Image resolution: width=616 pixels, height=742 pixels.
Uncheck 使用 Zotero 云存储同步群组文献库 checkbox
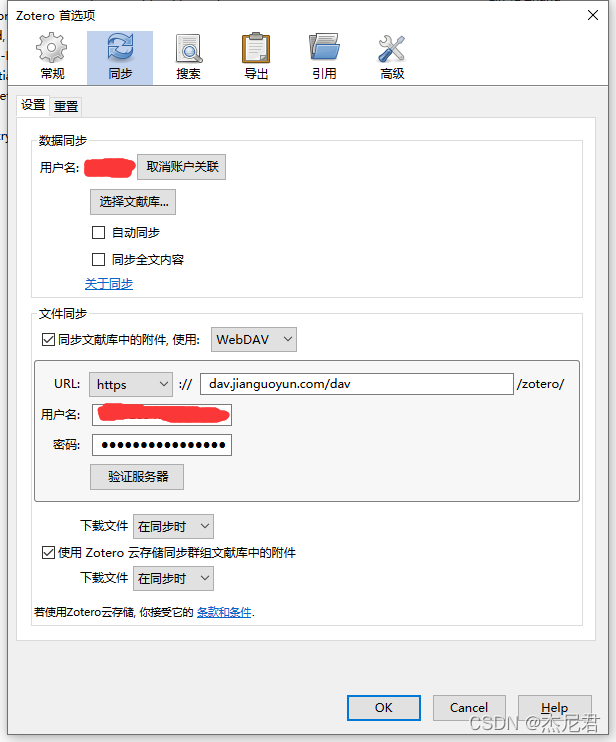(48, 553)
